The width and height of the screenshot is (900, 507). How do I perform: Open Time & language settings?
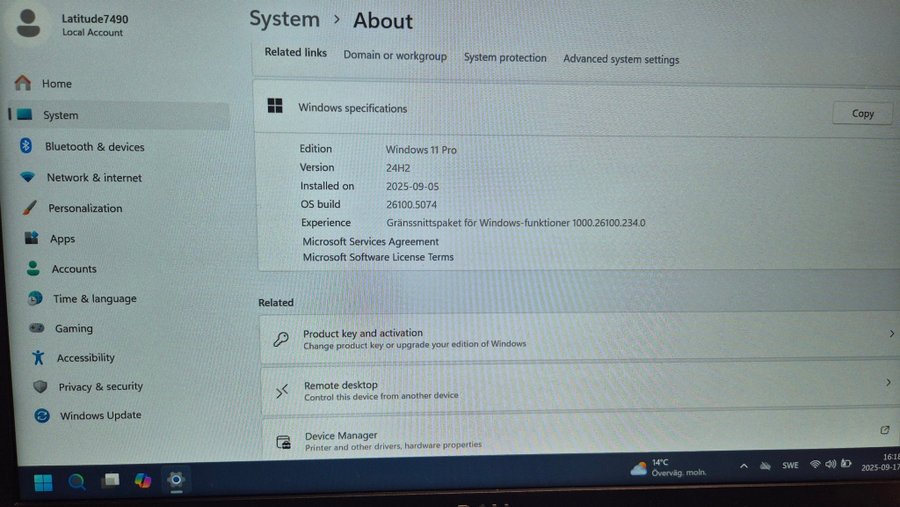[95, 299]
